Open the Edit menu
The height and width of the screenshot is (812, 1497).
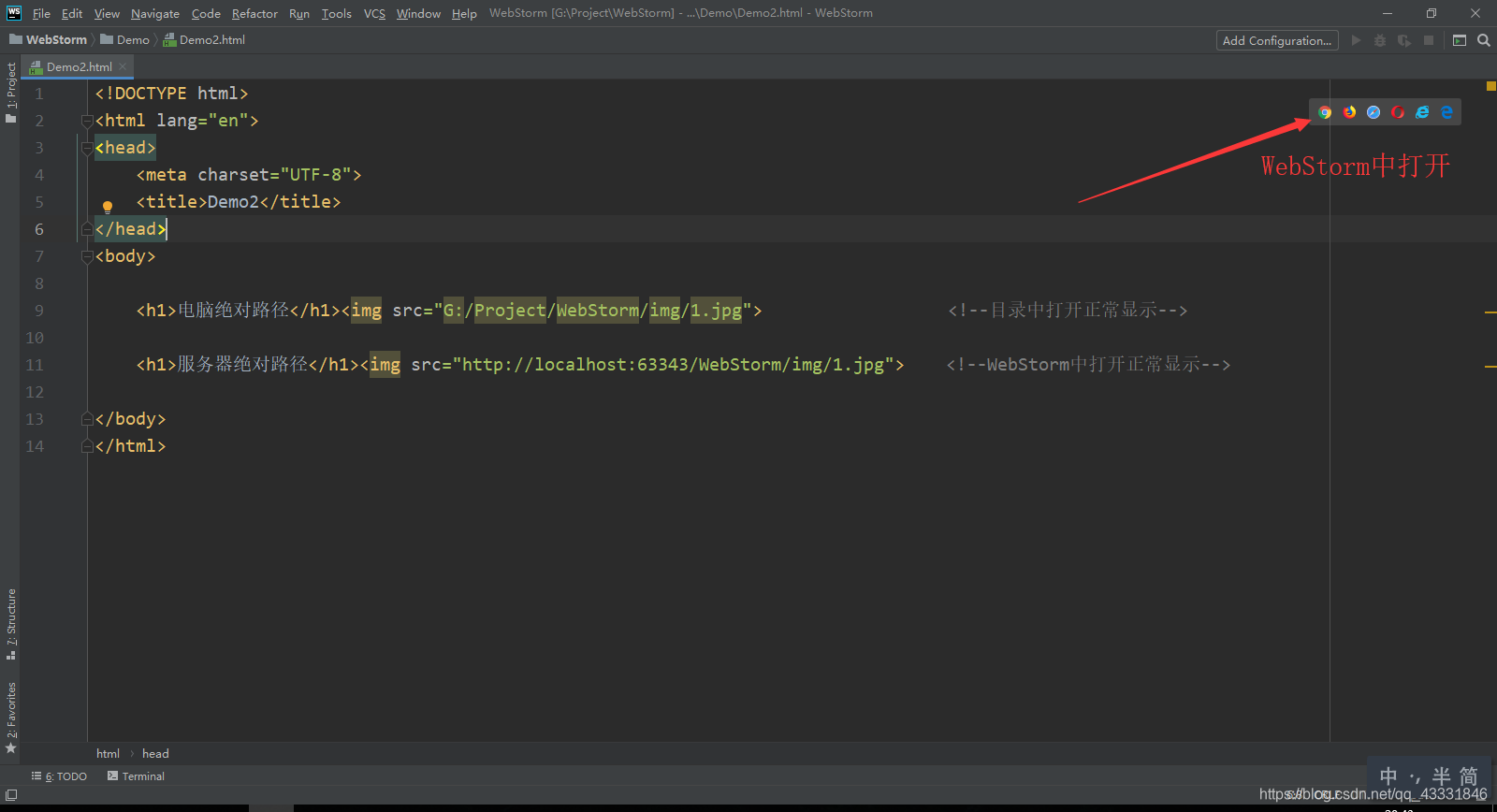[x=72, y=13]
